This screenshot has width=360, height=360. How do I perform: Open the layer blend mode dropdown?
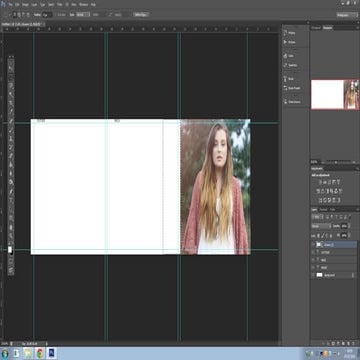[321, 226]
